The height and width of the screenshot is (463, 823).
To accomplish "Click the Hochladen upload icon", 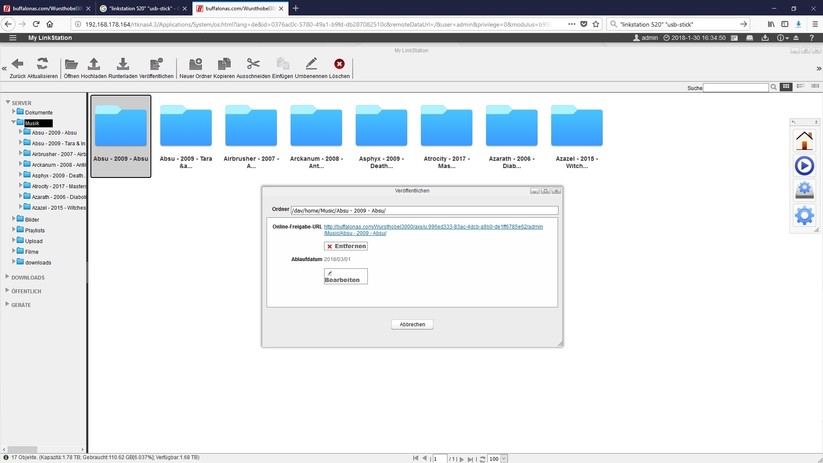I will [94, 64].
